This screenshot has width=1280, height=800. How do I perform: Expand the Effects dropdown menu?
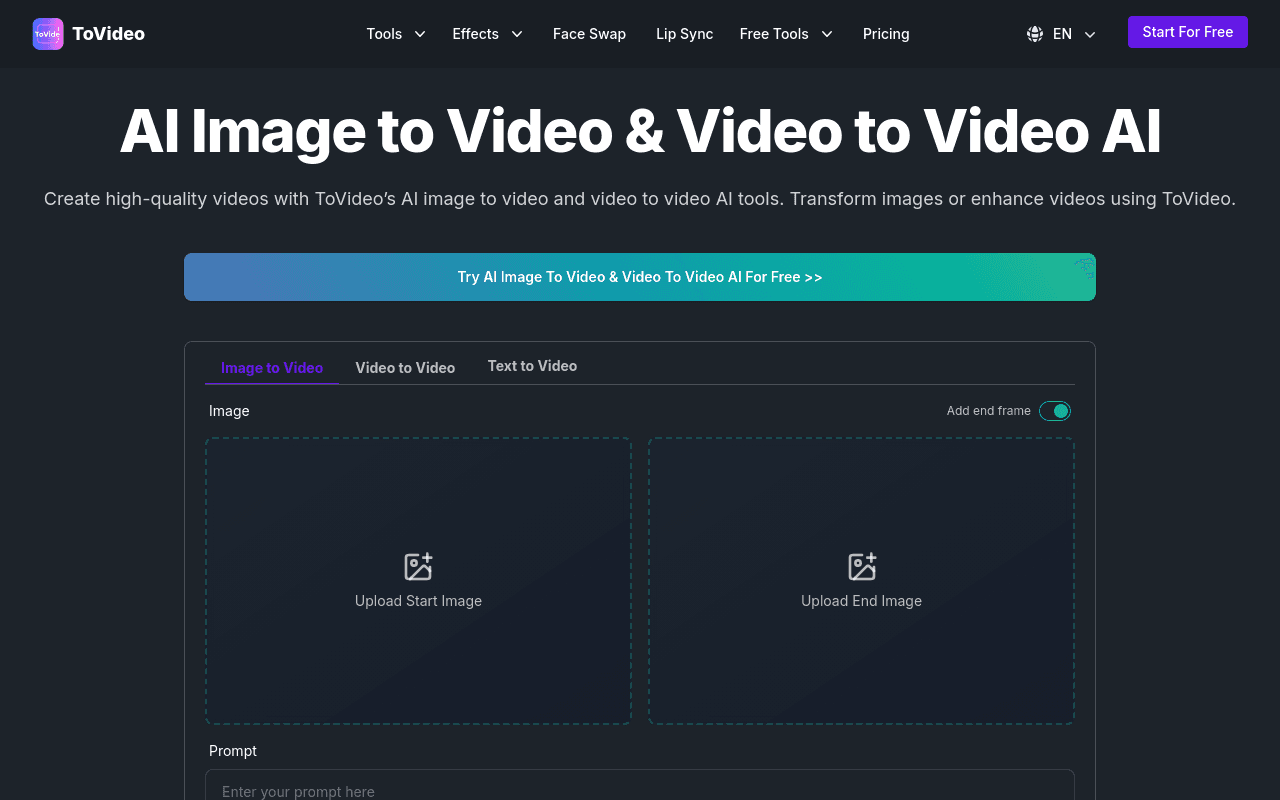coord(488,34)
